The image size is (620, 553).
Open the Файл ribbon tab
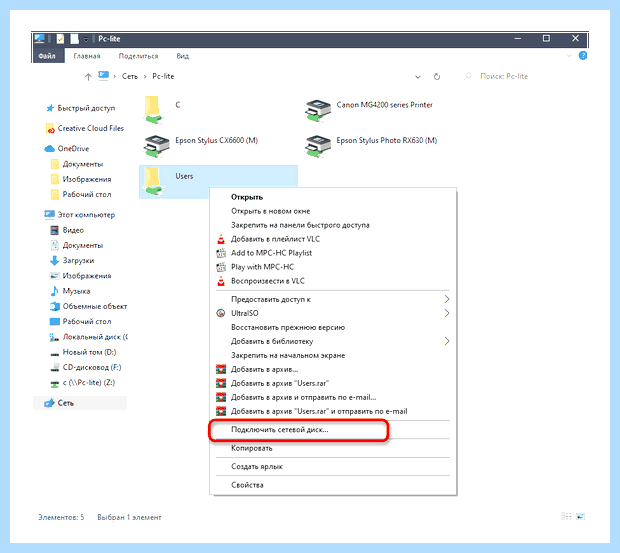click(x=47, y=56)
